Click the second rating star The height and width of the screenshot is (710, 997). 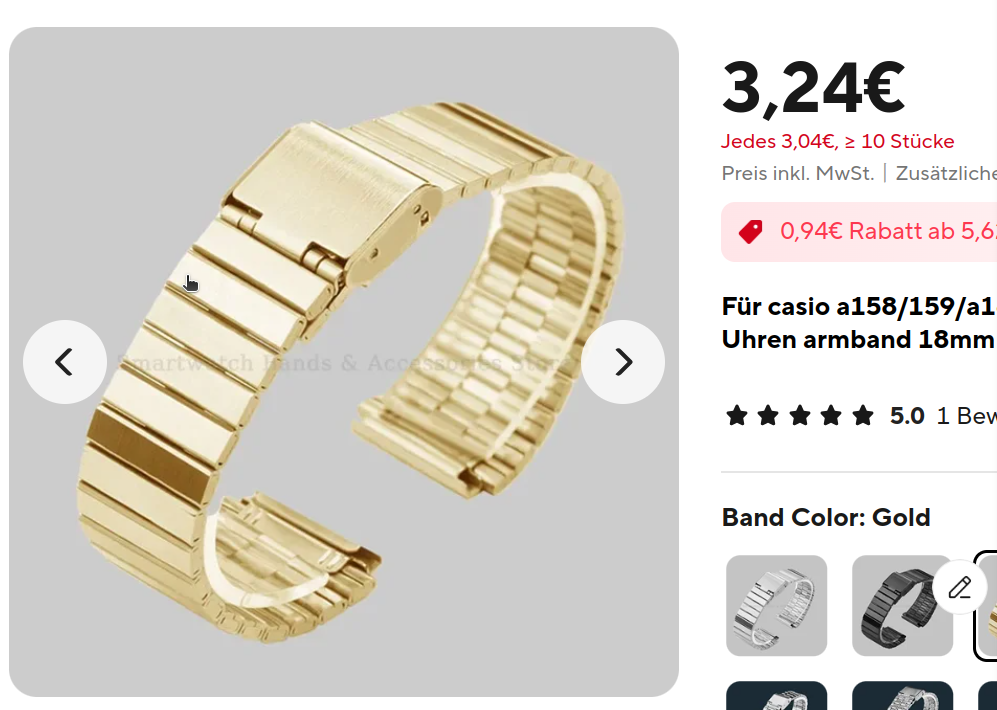(x=768, y=416)
